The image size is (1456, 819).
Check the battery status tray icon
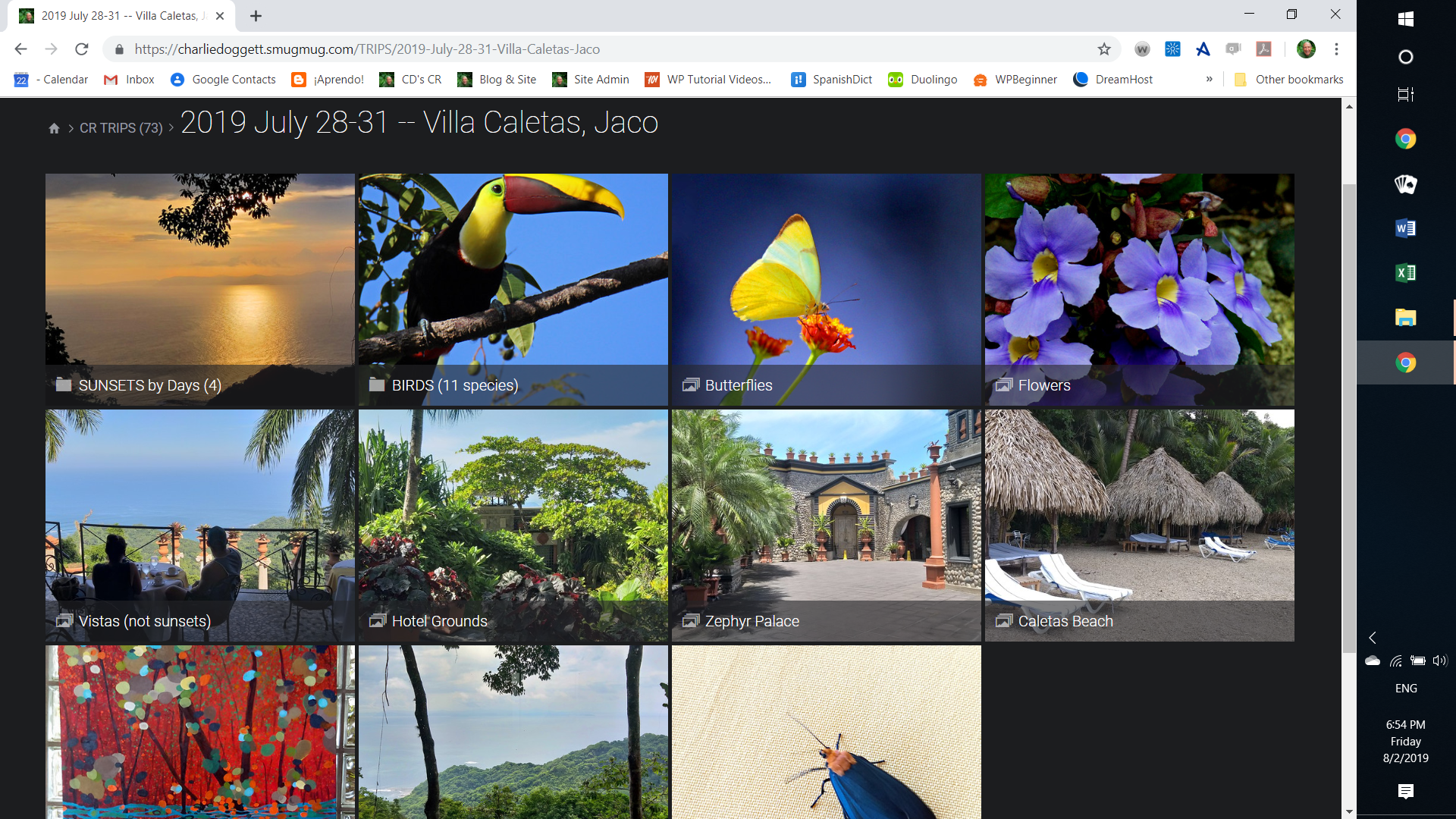pyautogui.click(x=1417, y=661)
